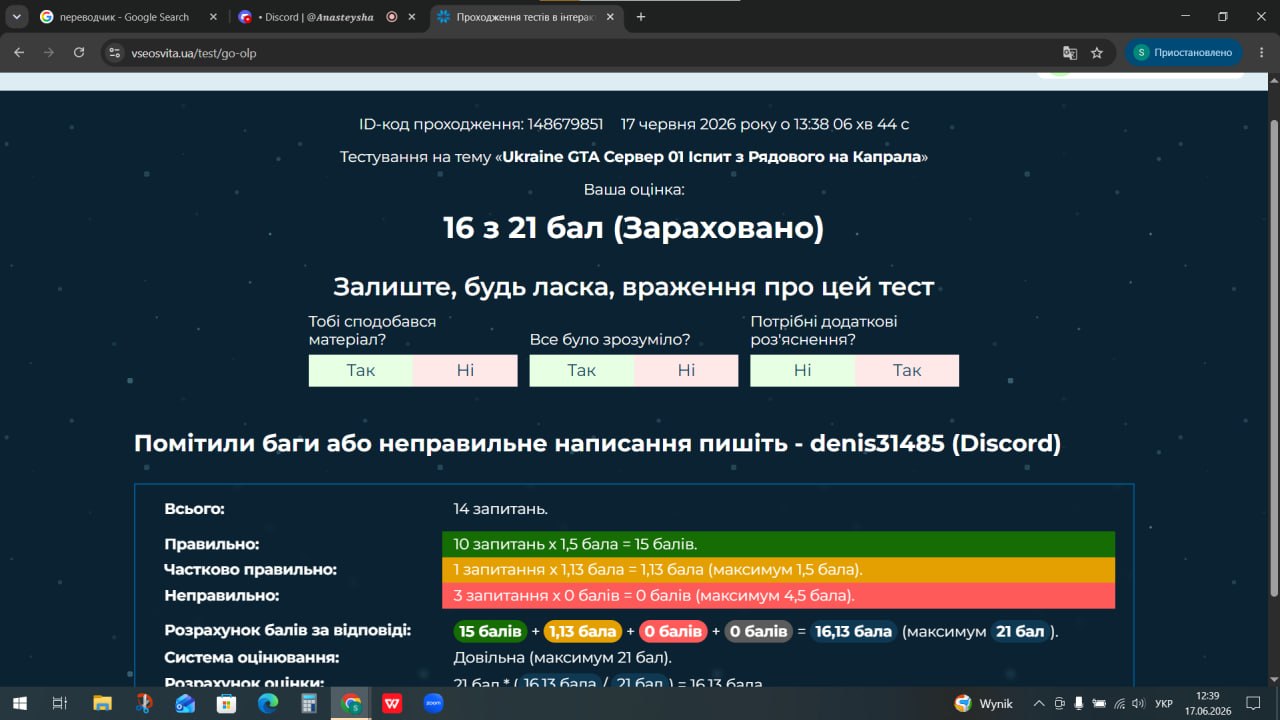The width and height of the screenshot is (1280, 720).
Task: Answer "Ні" for needing extra explanations
Action: [x=803, y=370]
